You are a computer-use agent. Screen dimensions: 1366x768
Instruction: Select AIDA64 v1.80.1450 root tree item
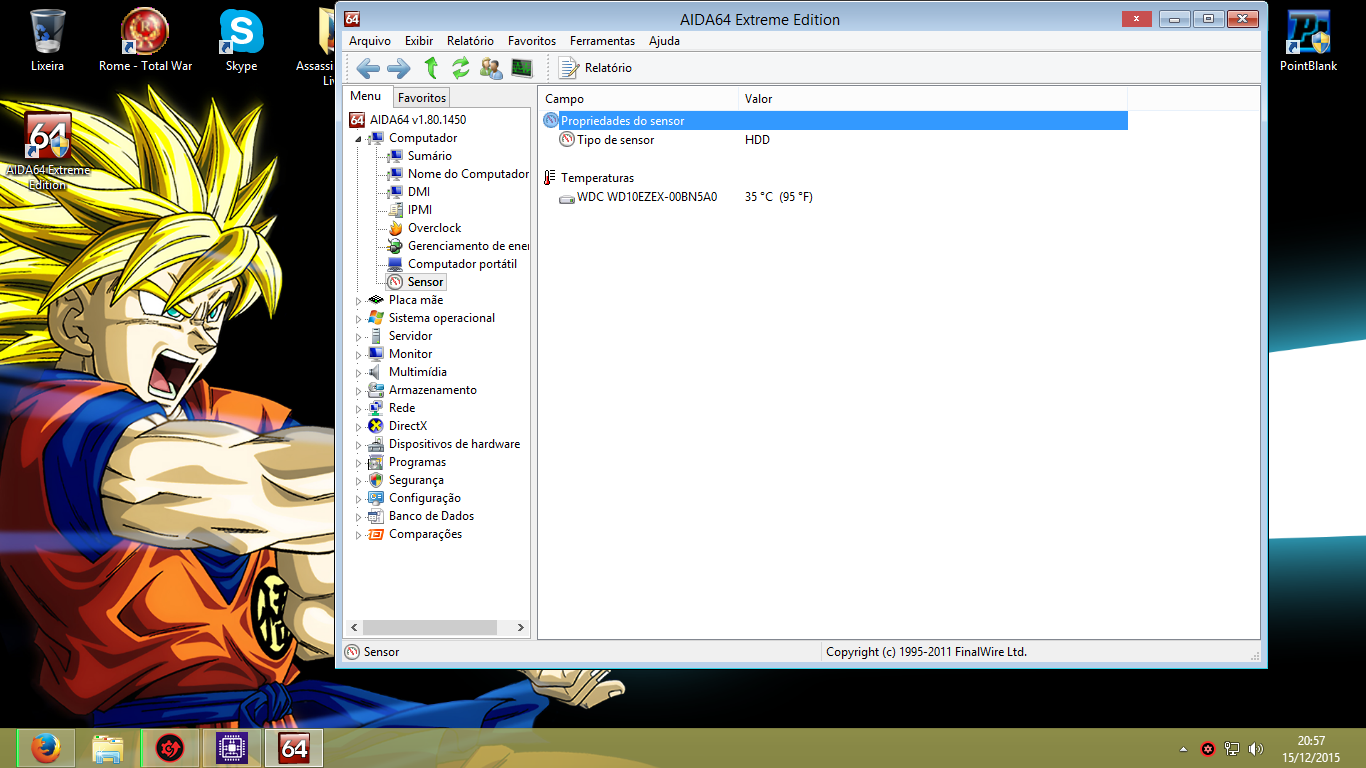coord(408,120)
